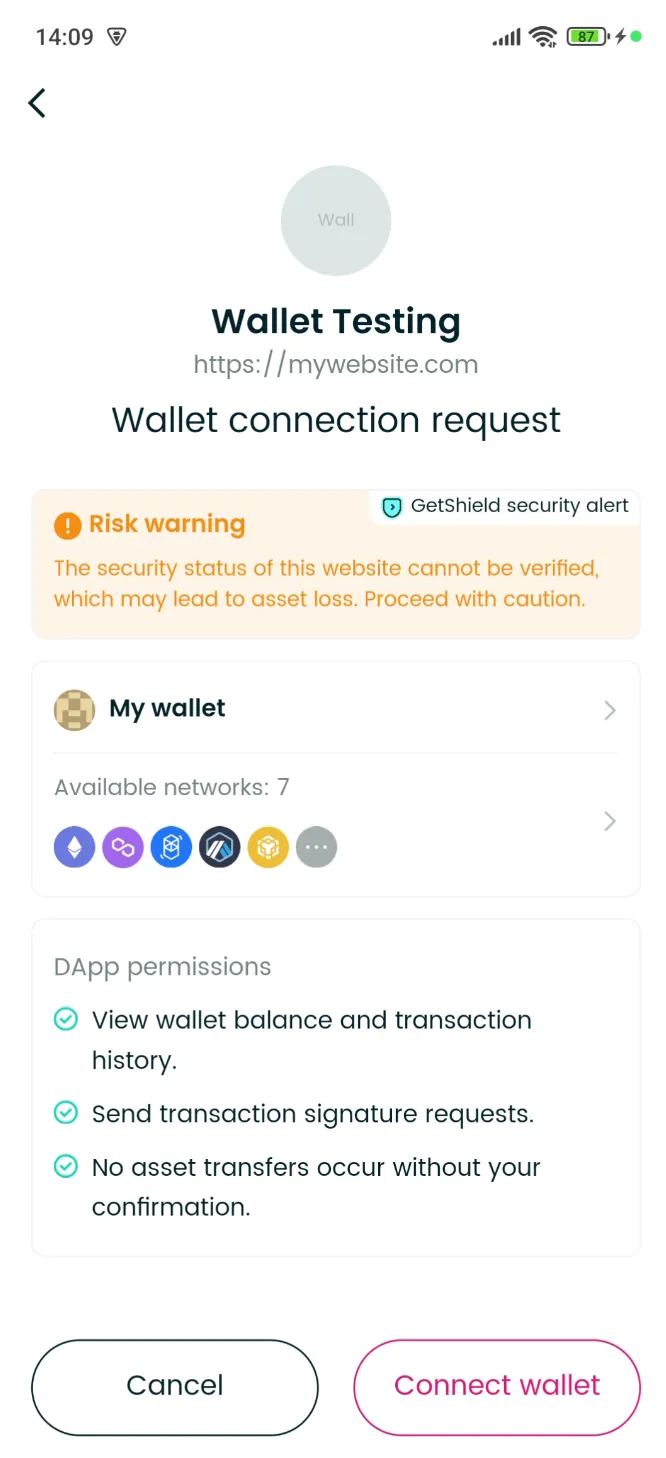Go back using the back arrow

tap(36, 103)
